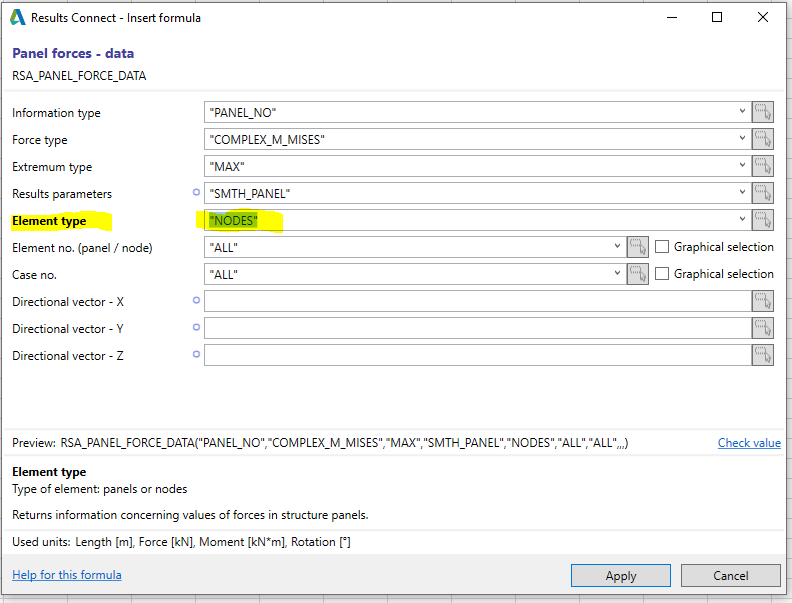The width and height of the screenshot is (792, 603).
Task: Click cell picker icon for Directional vector Y
Action: (762, 328)
